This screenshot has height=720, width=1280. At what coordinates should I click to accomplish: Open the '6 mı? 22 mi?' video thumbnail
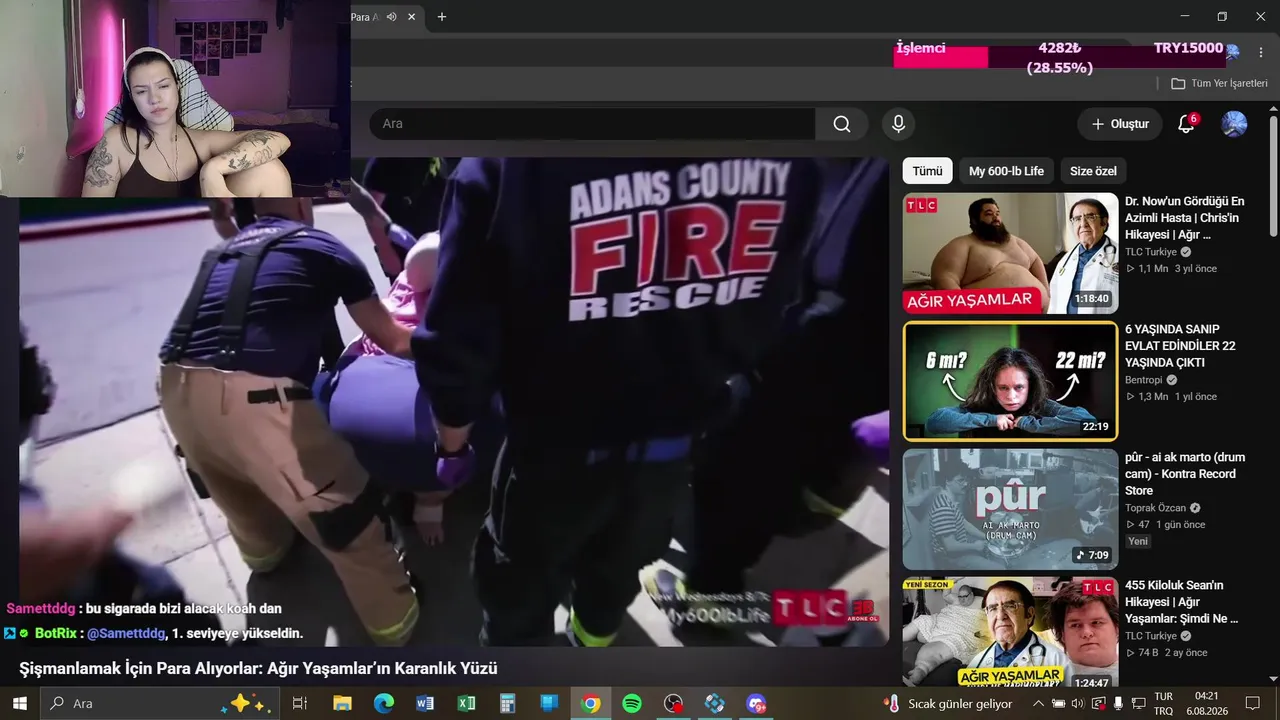pos(1011,381)
